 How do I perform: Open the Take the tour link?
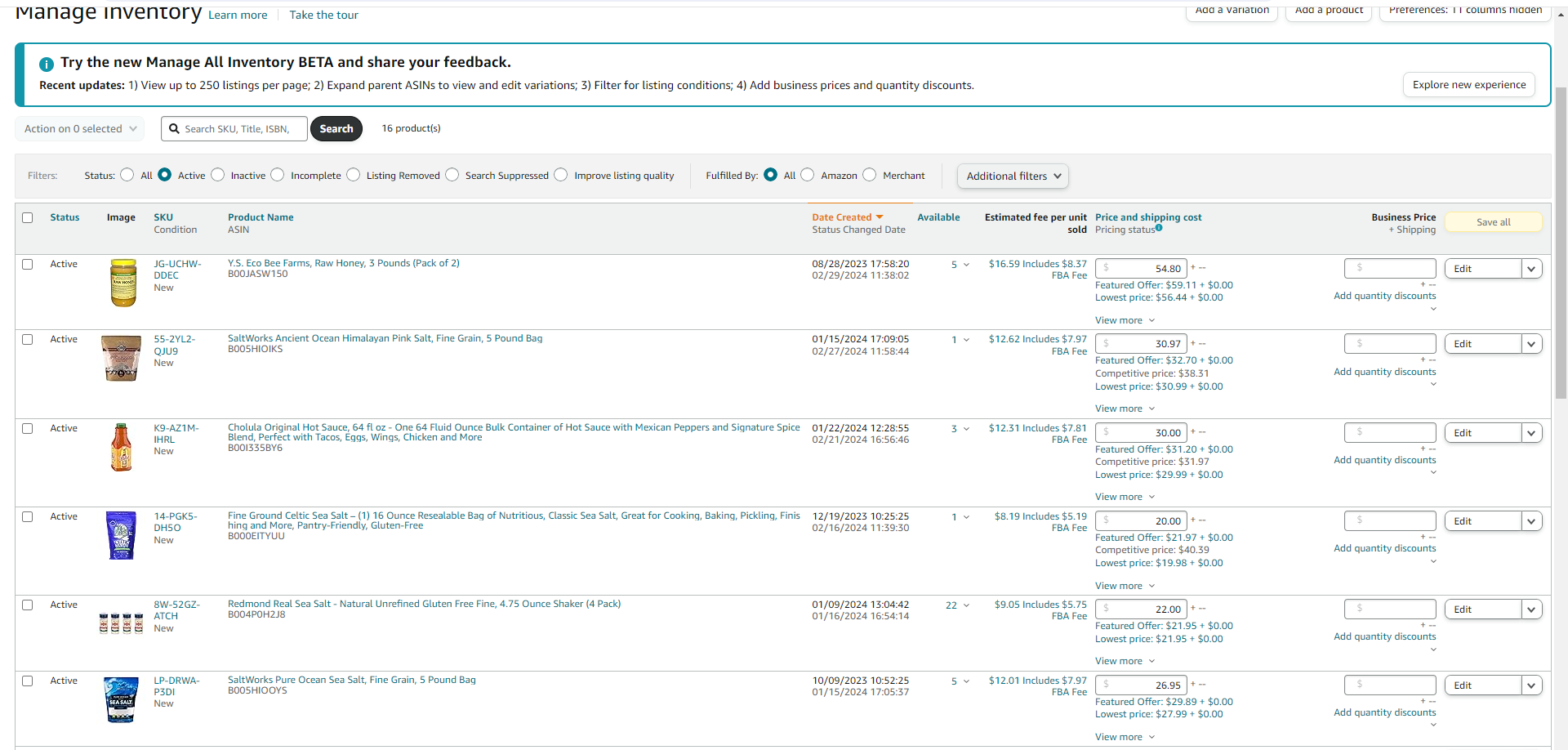pyautogui.click(x=324, y=15)
